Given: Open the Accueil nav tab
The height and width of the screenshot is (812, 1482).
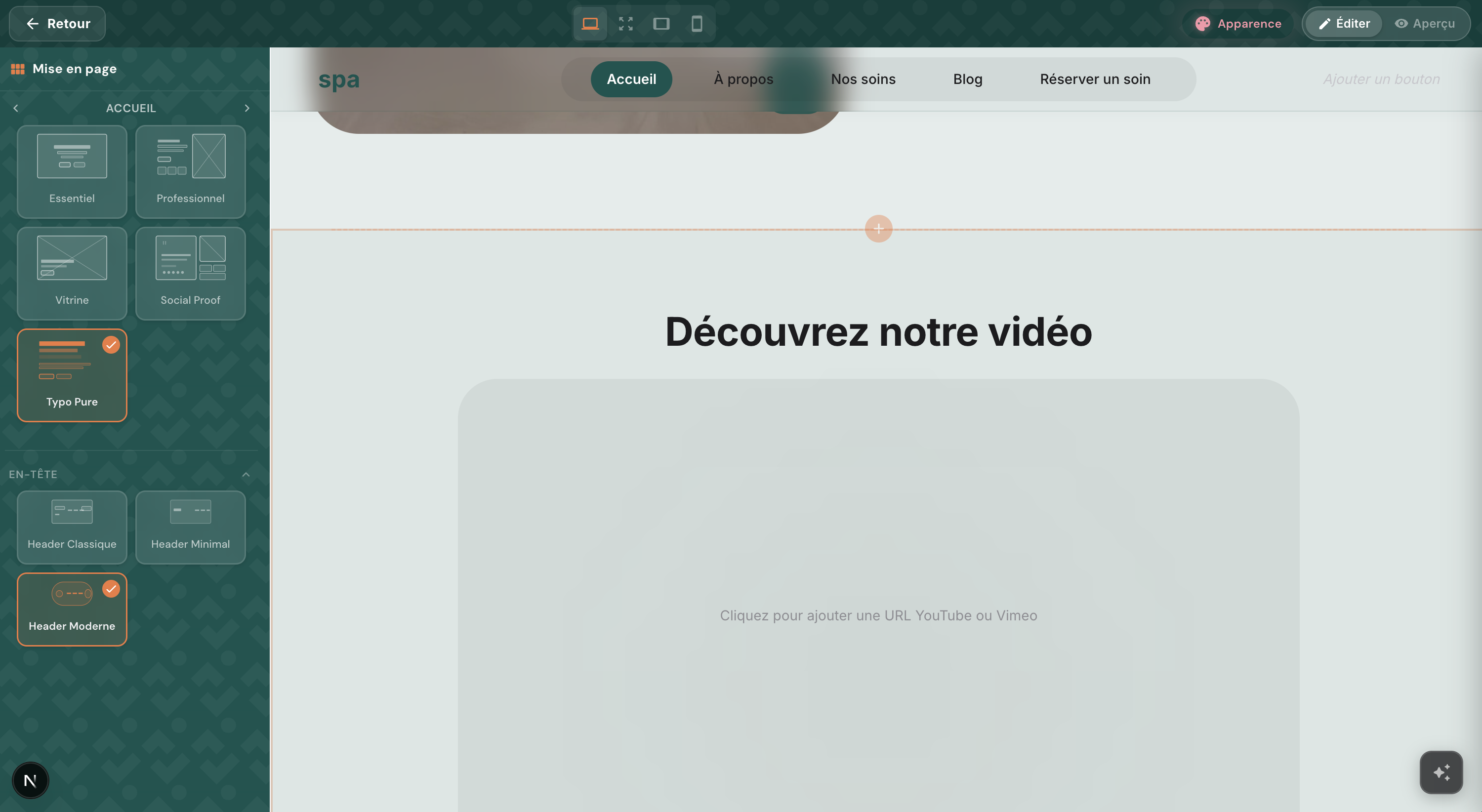Looking at the screenshot, I should click(631, 80).
